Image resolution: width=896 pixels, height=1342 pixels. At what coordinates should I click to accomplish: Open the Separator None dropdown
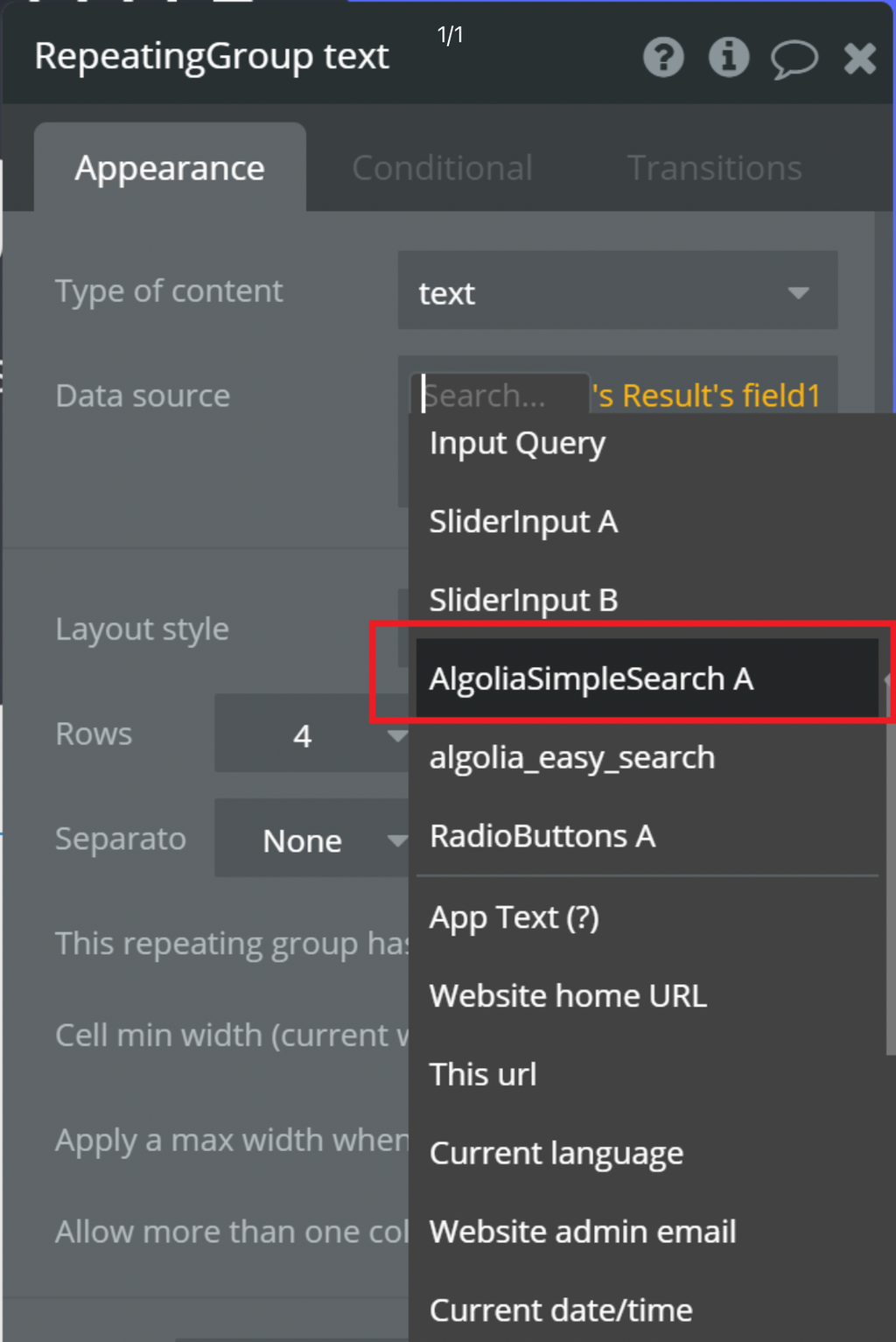tap(311, 840)
